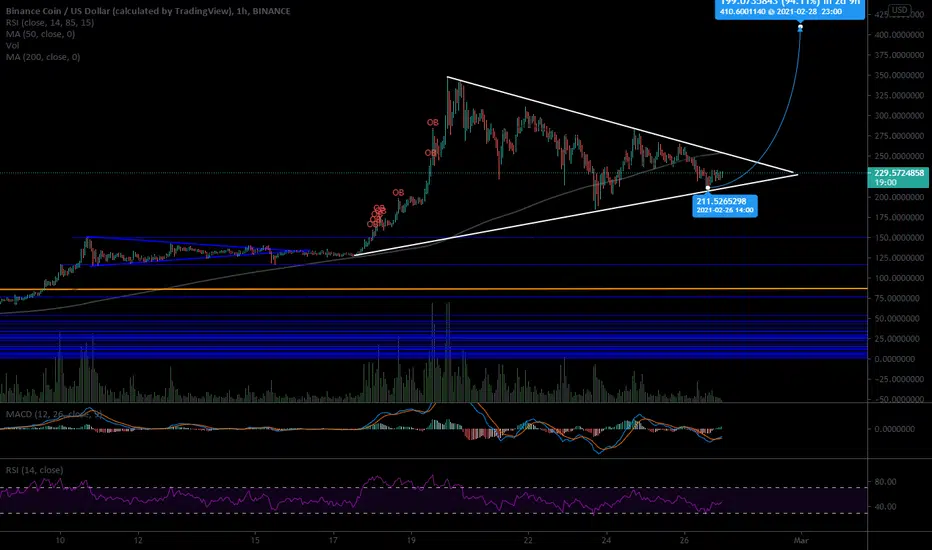Click the 211.5265298 price label dated 2021-02-26
Image resolution: width=932 pixels, height=550 pixels.
pyautogui.click(x=725, y=205)
